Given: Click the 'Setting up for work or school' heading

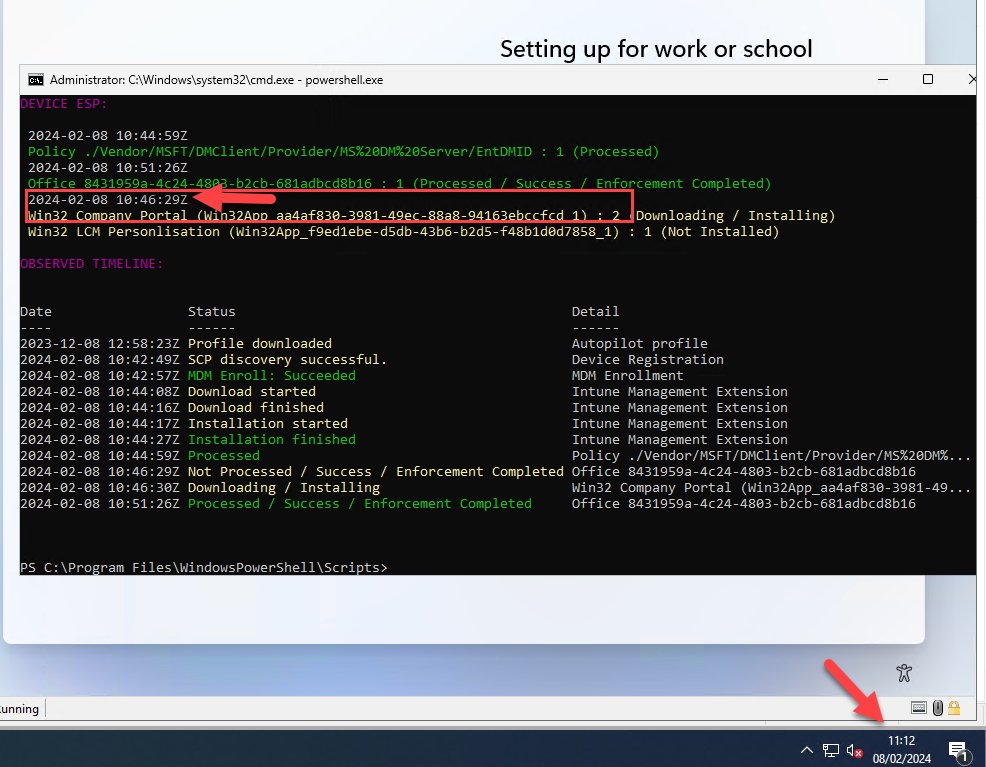Looking at the screenshot, I should [x=656, y=48].
